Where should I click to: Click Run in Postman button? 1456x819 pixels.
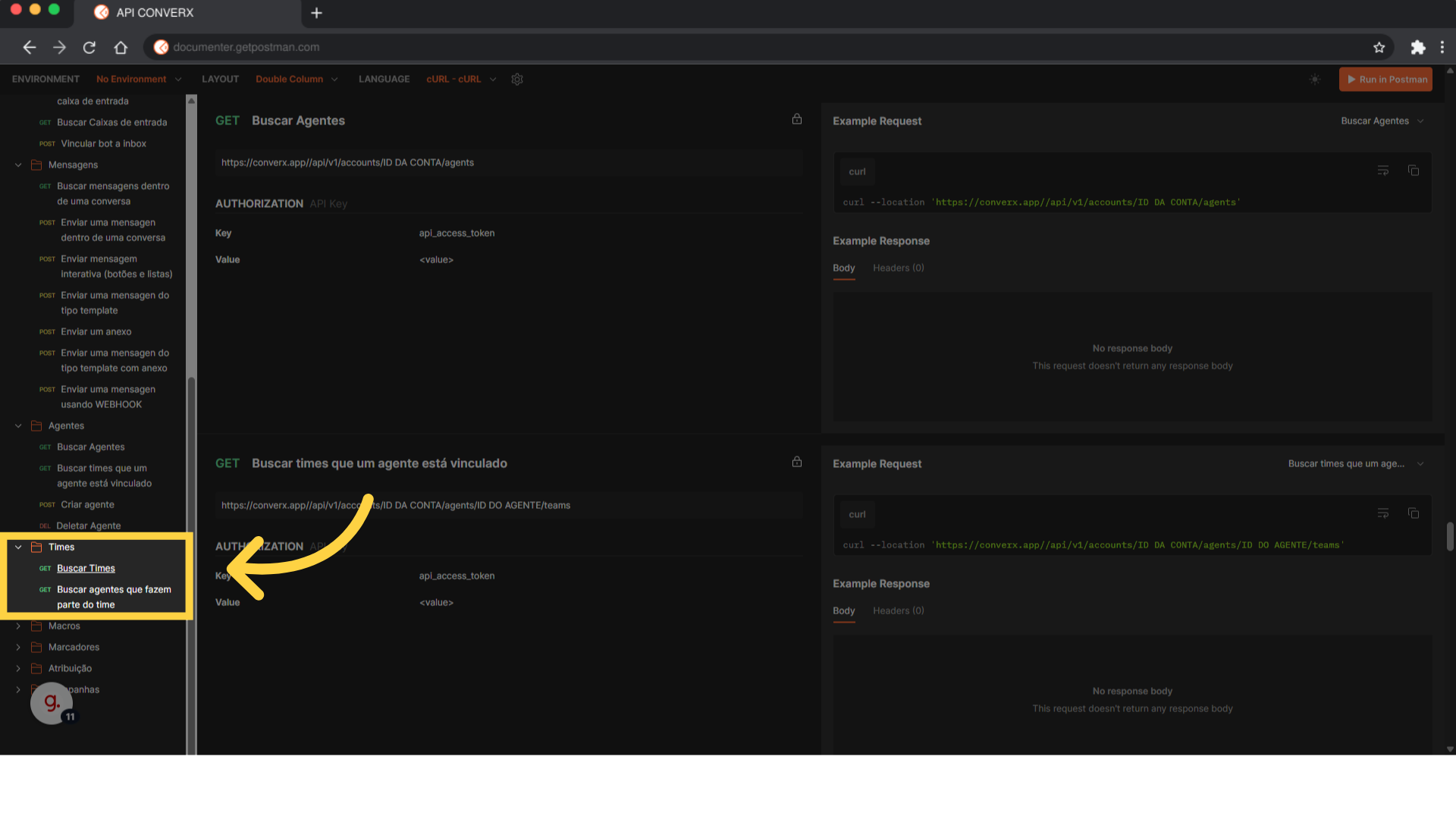(1385, 79)
